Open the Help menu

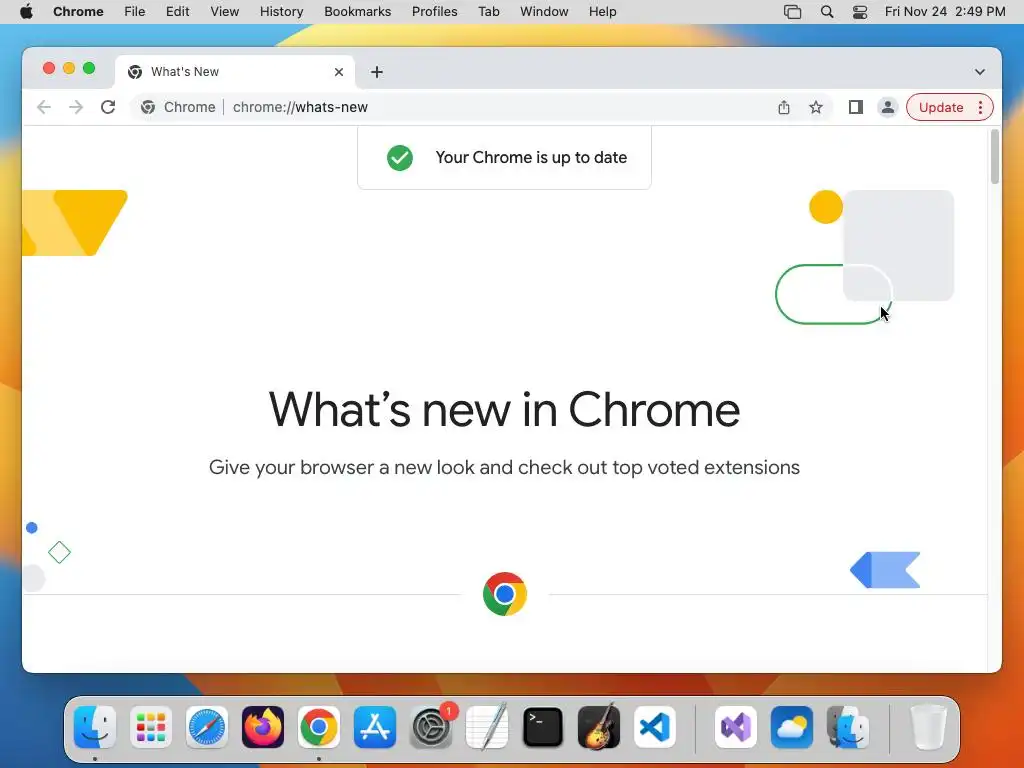602,12
